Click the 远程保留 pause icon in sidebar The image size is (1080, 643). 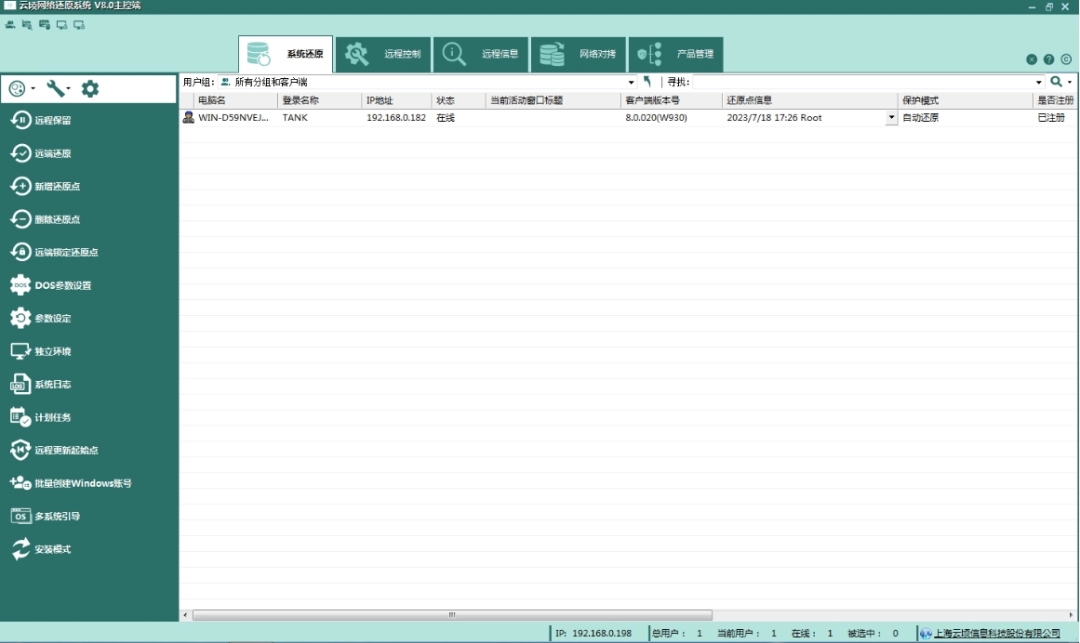click(x=21, y=120)
